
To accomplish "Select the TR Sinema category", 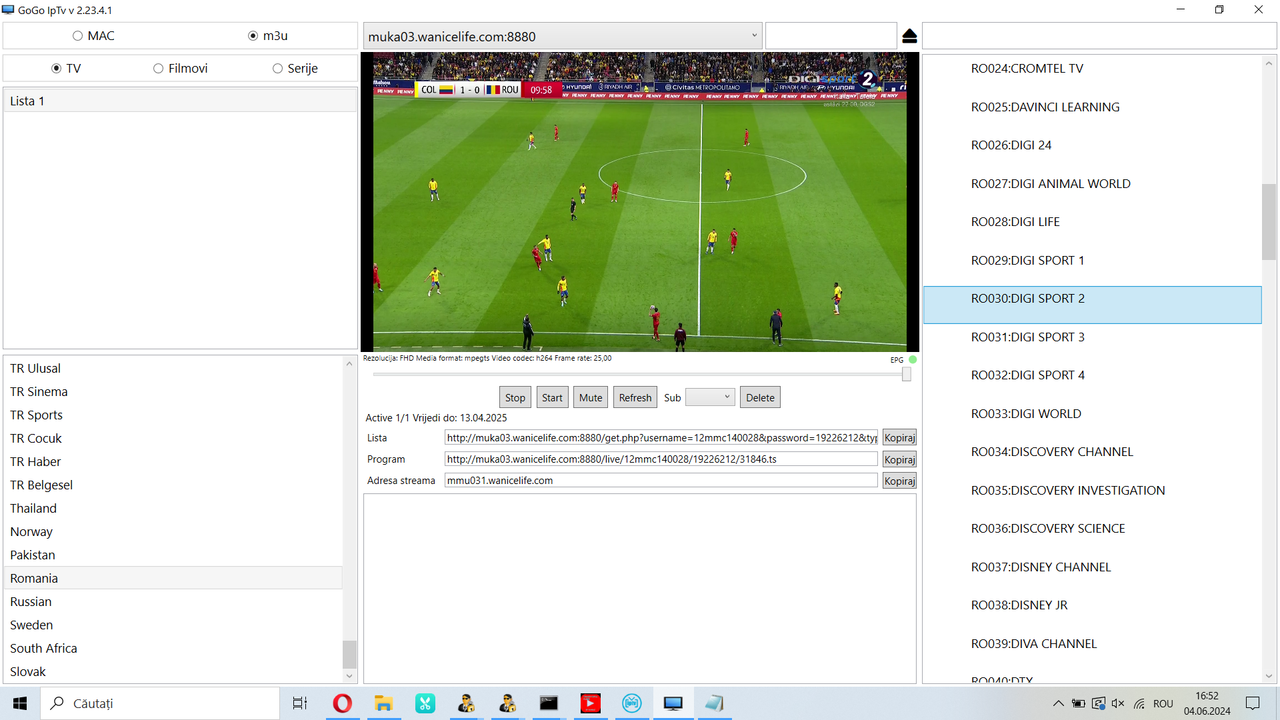I will pos(172,392).
